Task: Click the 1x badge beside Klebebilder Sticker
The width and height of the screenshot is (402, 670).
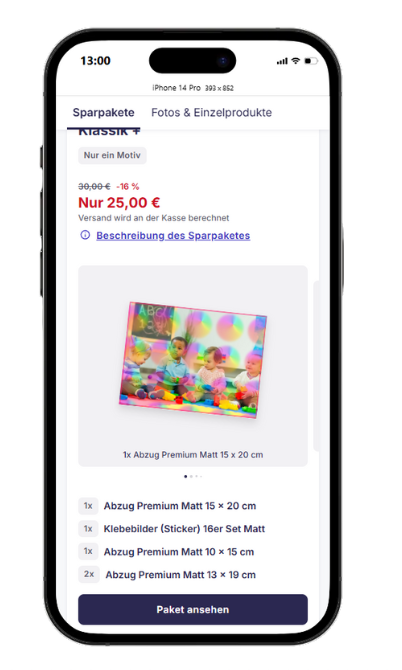Action: (x=88, y=529)
